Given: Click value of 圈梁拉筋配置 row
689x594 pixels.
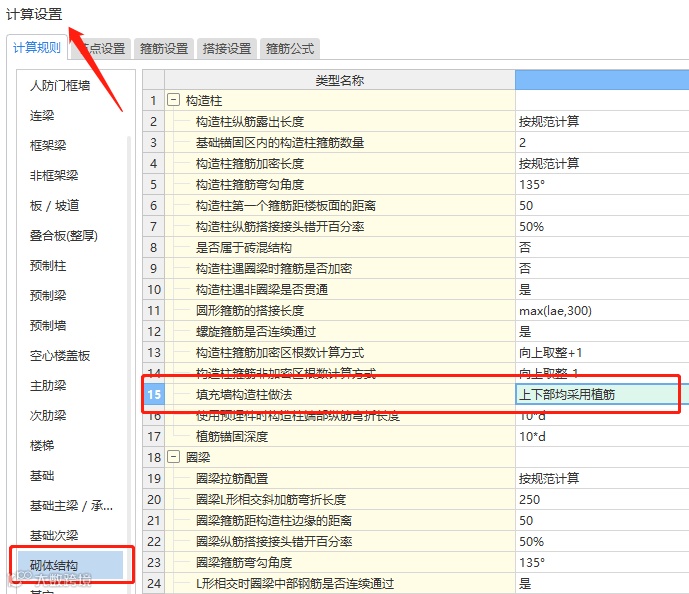Looking at the screenshot, I should tap(602, 478).
